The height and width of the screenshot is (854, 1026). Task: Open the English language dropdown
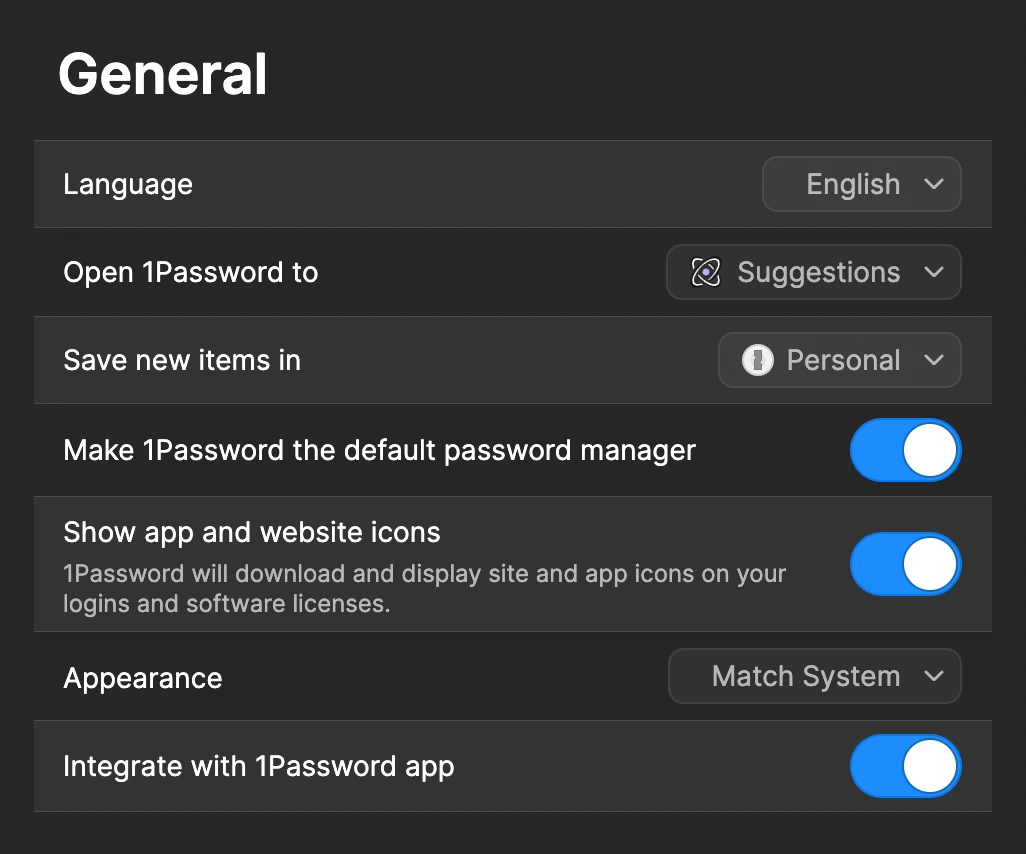coord(862,184)
